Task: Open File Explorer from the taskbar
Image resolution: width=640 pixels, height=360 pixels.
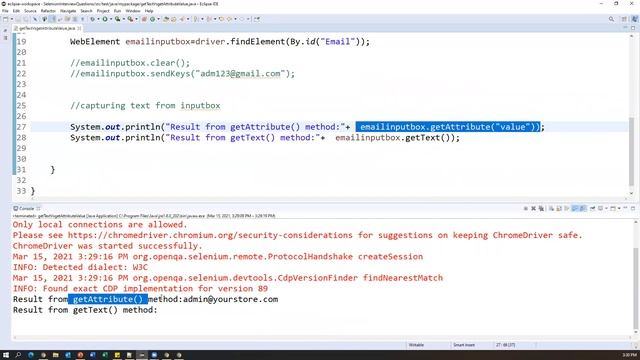Action: (x=56, y=355)
